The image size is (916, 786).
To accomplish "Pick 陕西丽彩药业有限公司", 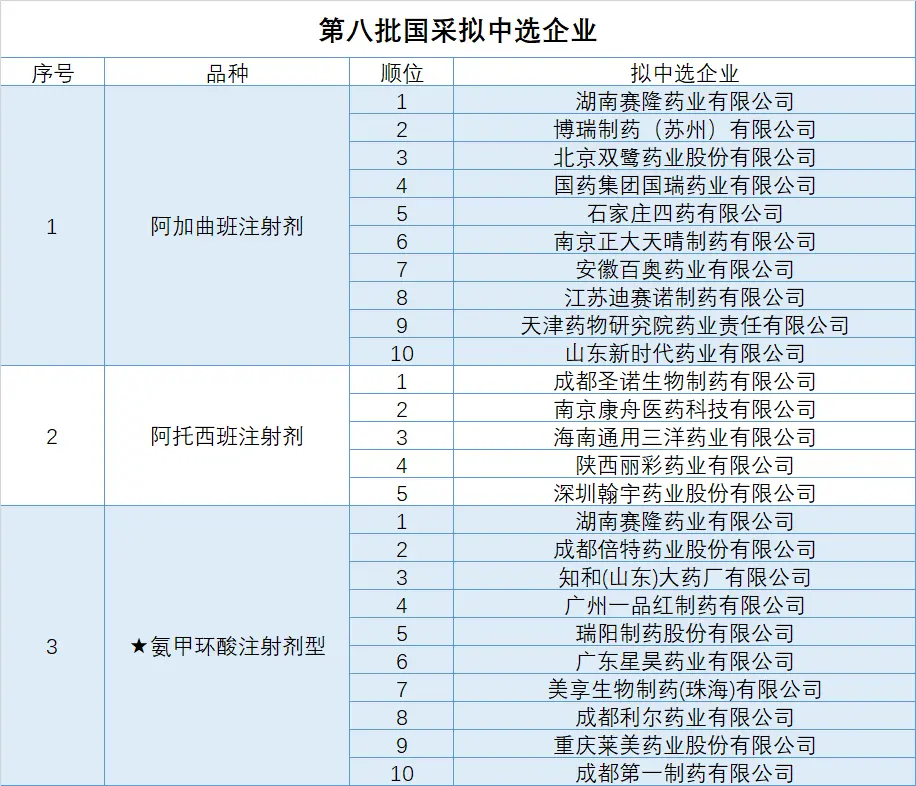I will [x=685, y=466].
